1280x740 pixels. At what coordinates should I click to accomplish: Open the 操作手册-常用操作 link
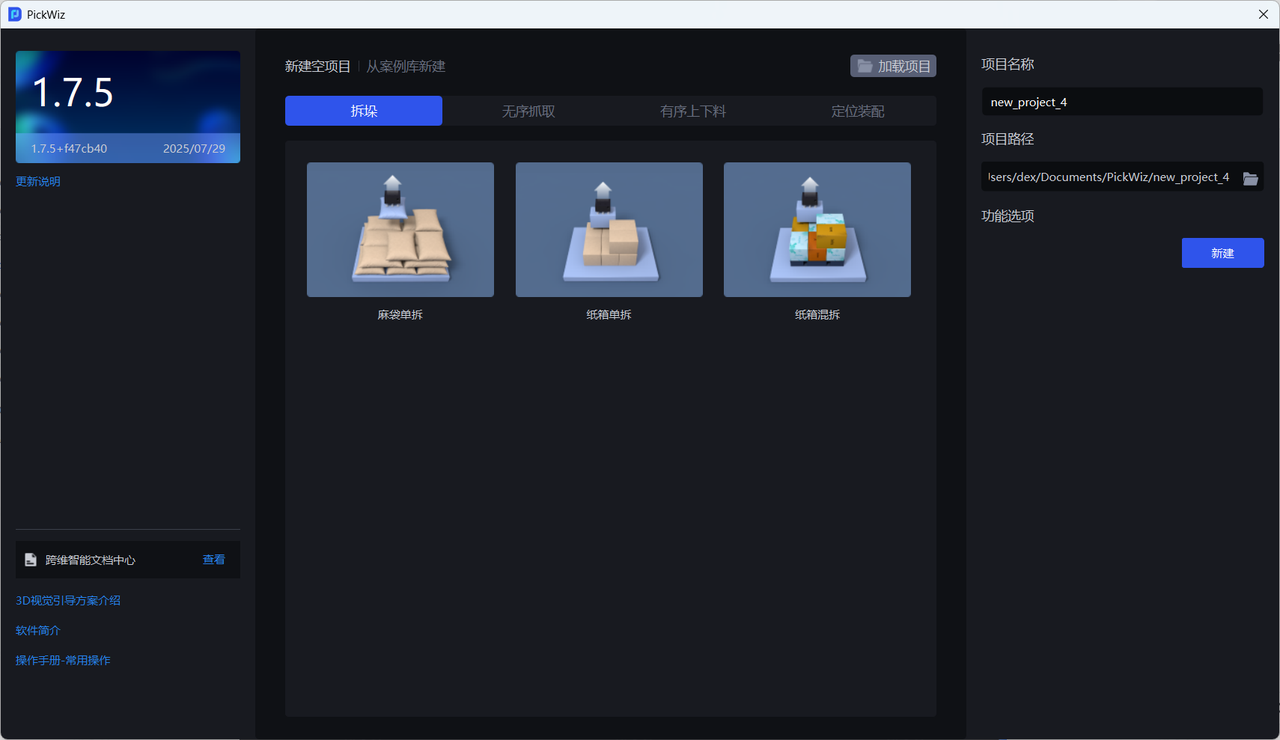[63, 661]
